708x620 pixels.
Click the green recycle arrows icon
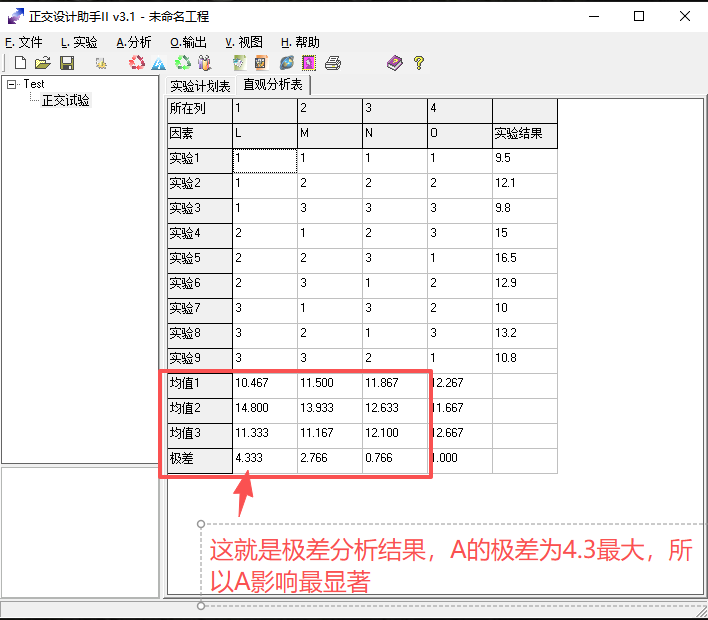(x=183, y=63)
